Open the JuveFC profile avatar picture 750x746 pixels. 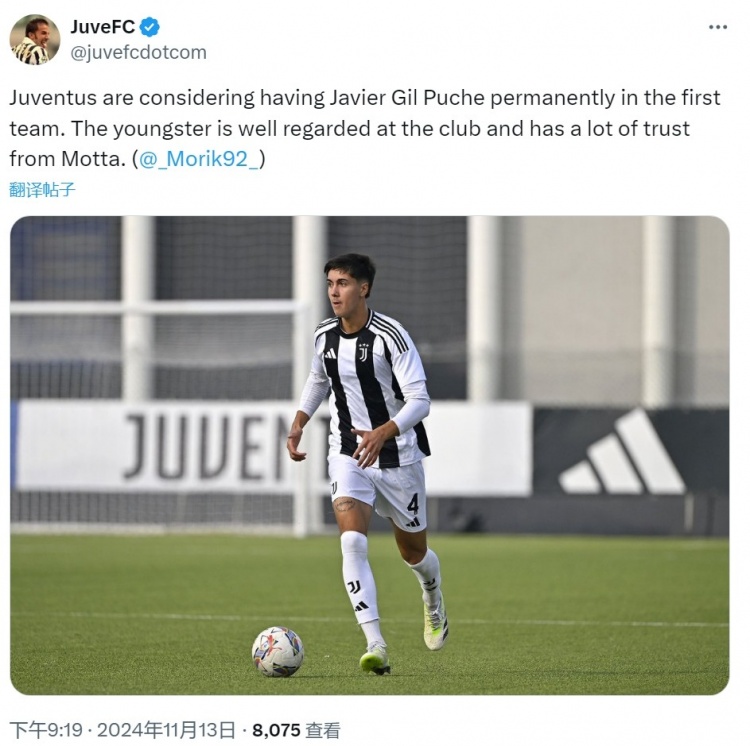[35, 40]
